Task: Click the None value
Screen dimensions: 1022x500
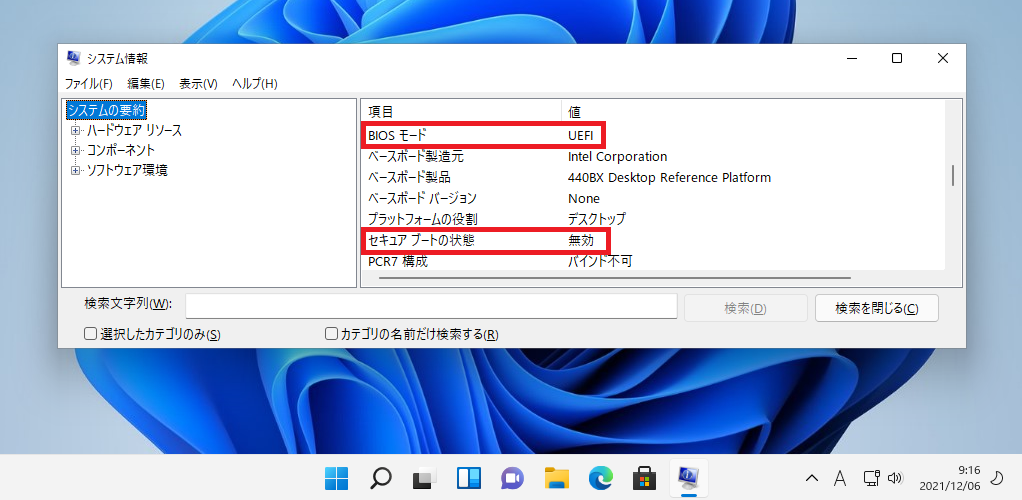Action: point(584,198)
